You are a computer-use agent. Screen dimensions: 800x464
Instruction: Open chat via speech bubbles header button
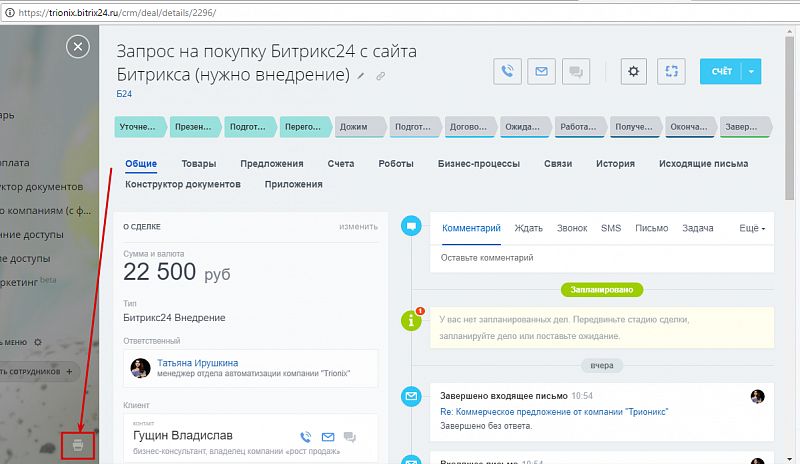(576, 71)
